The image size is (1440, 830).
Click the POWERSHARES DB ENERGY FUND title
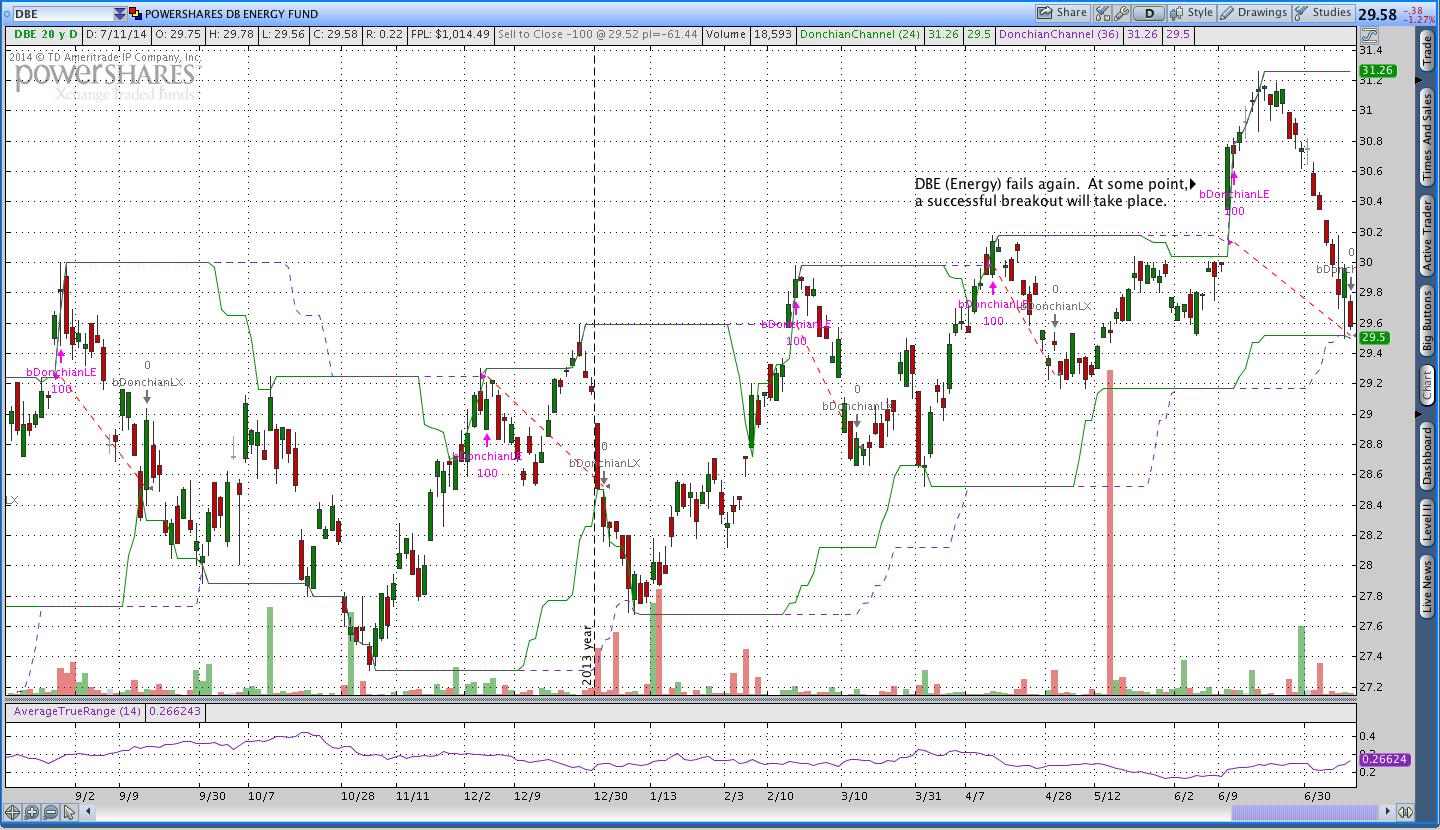[232, 14]
